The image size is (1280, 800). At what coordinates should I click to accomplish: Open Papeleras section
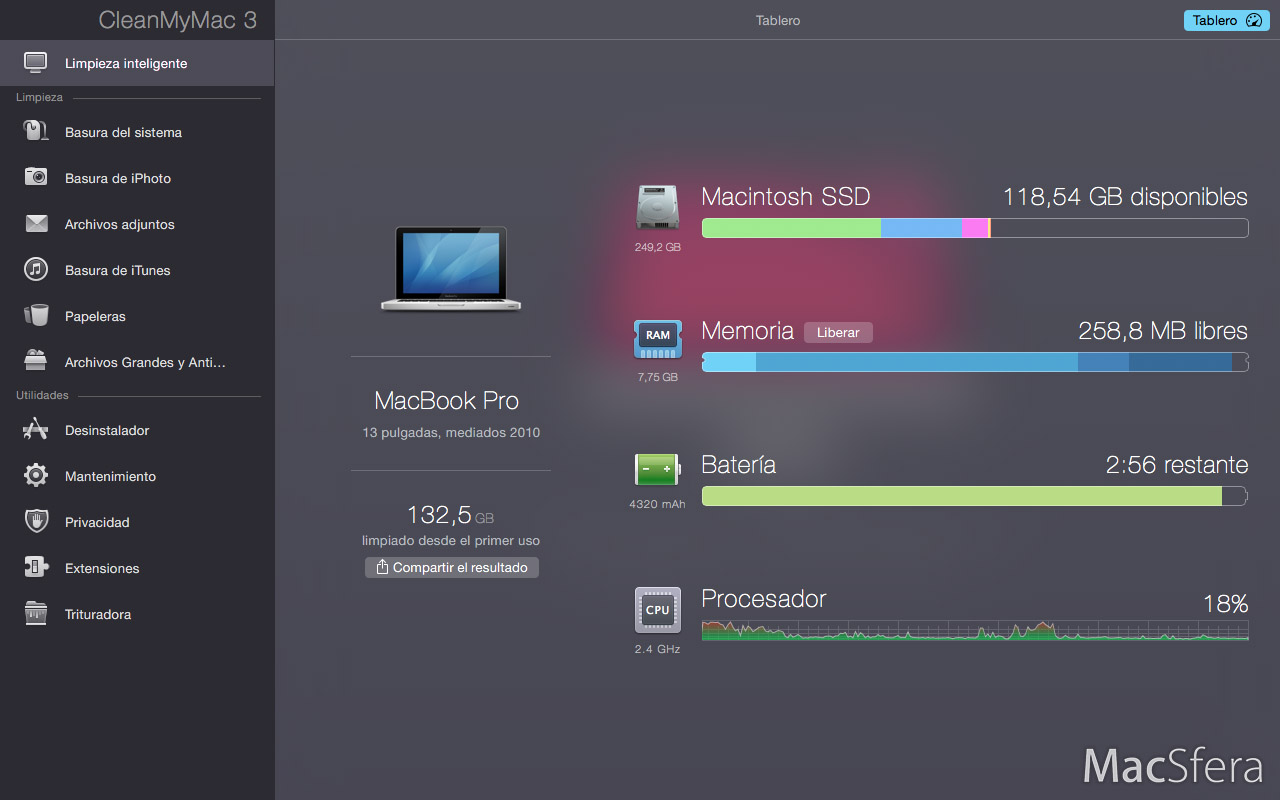[137, 316]
